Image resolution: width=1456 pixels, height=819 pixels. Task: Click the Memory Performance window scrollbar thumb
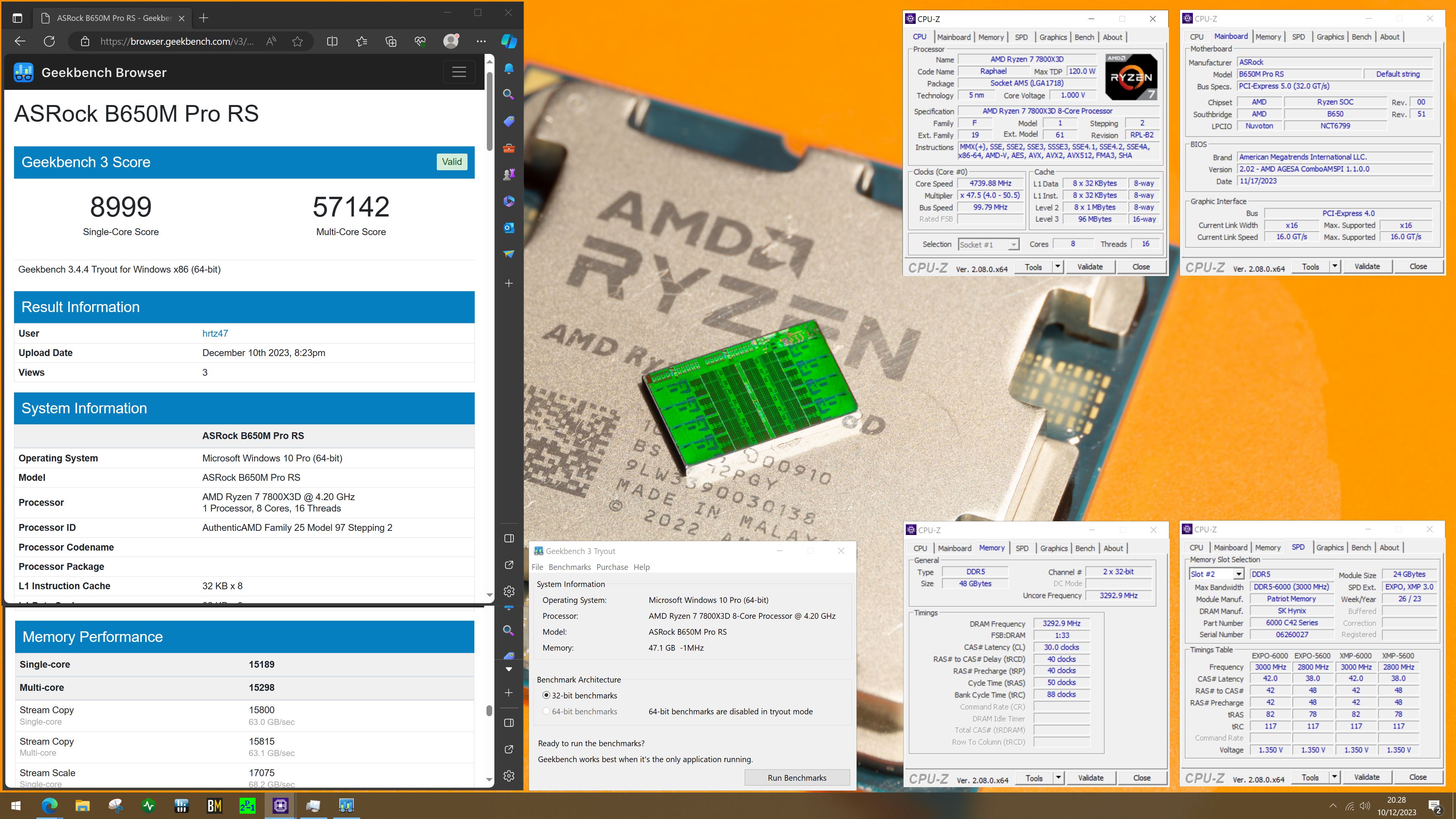pyautogui.click(x=490, y=711)
